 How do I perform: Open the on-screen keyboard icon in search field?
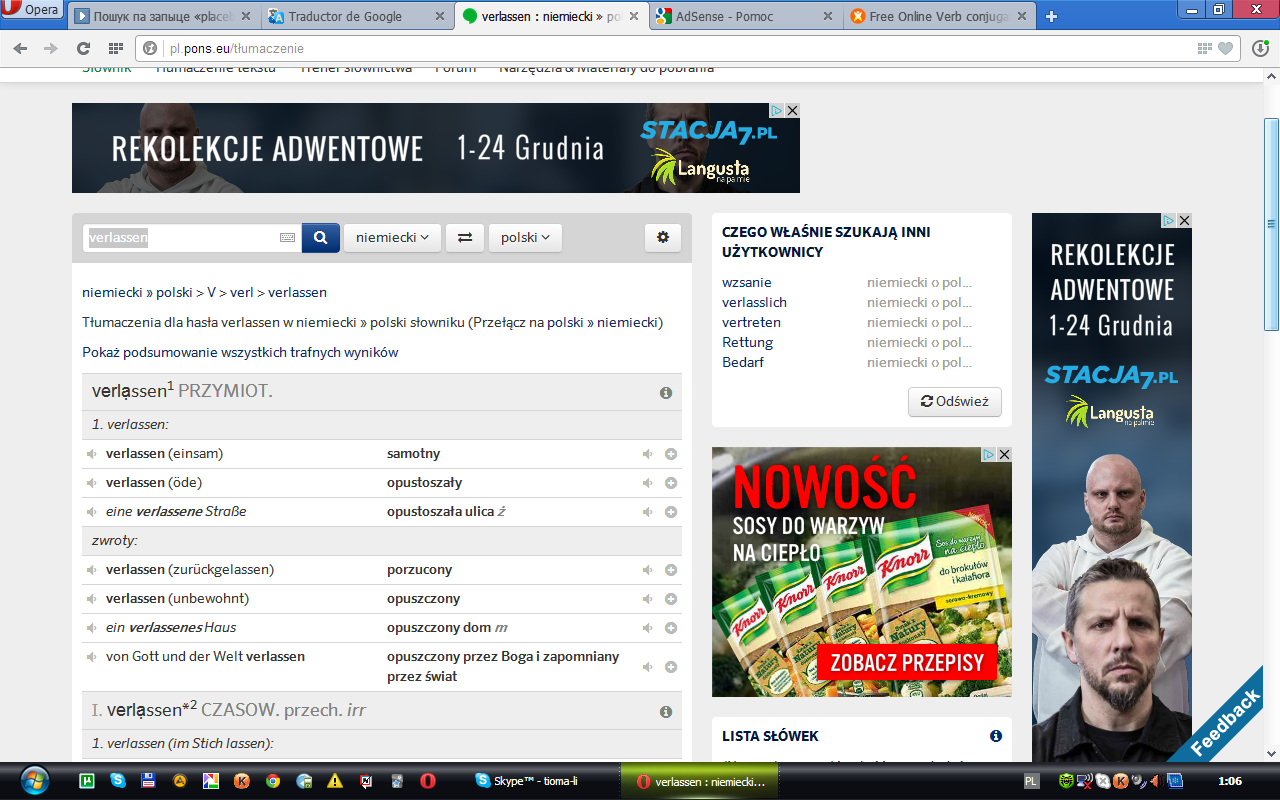(x=288, y=238)
